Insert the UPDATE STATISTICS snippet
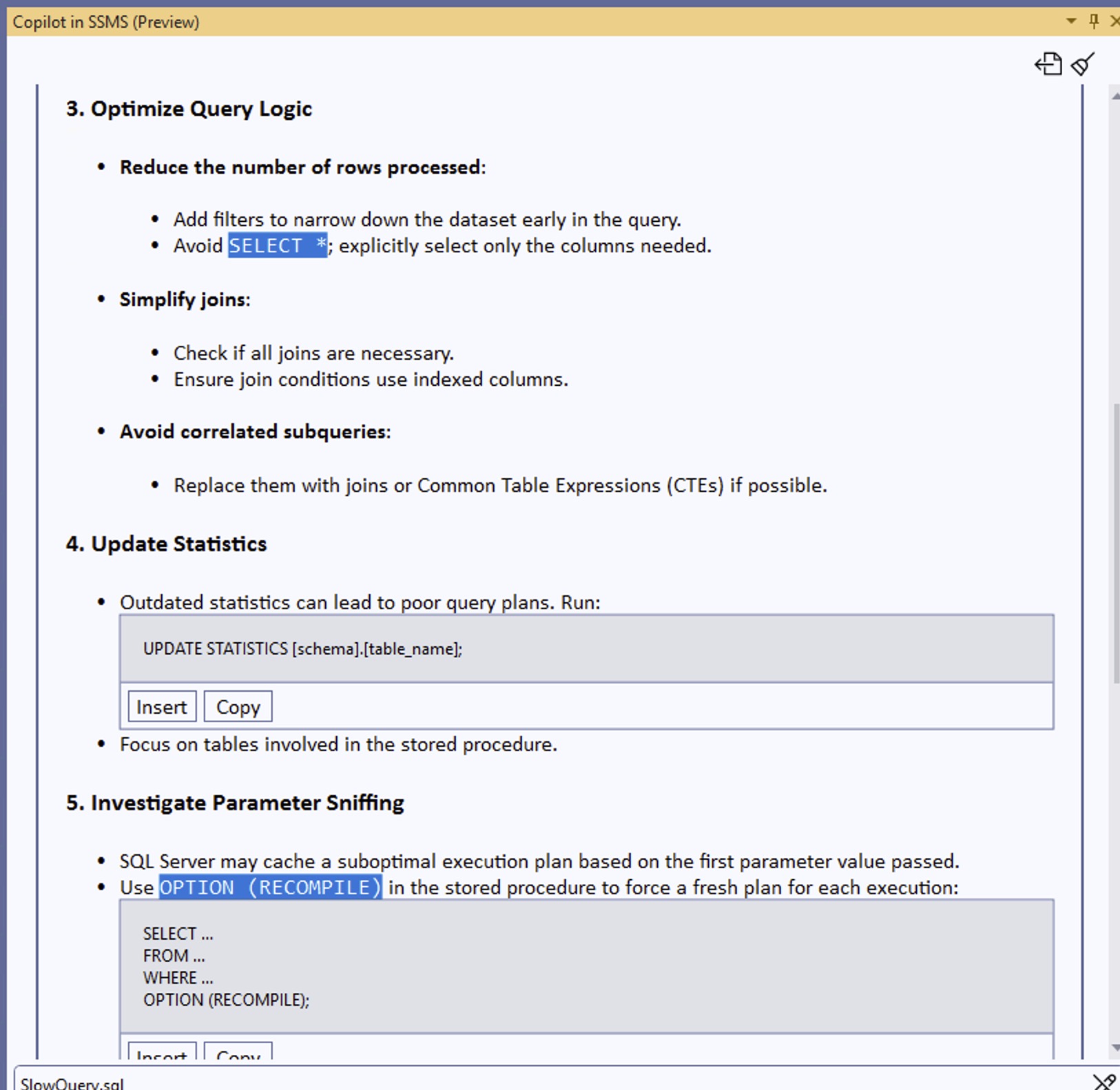This screenshot has width=1120, height=1090. click(161, 706)
